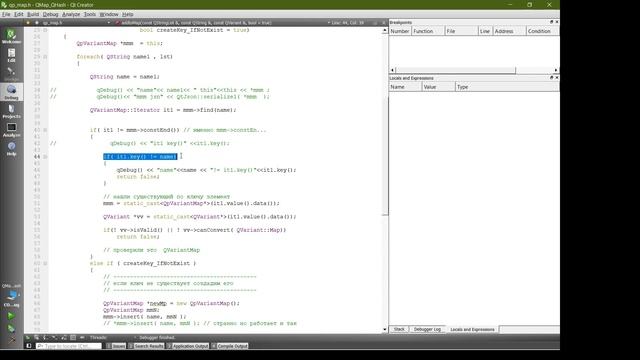The width and height of the screenshot is (640, 360).
Task: Float the Locals and Expressions panel
Action: coord(551,78)
